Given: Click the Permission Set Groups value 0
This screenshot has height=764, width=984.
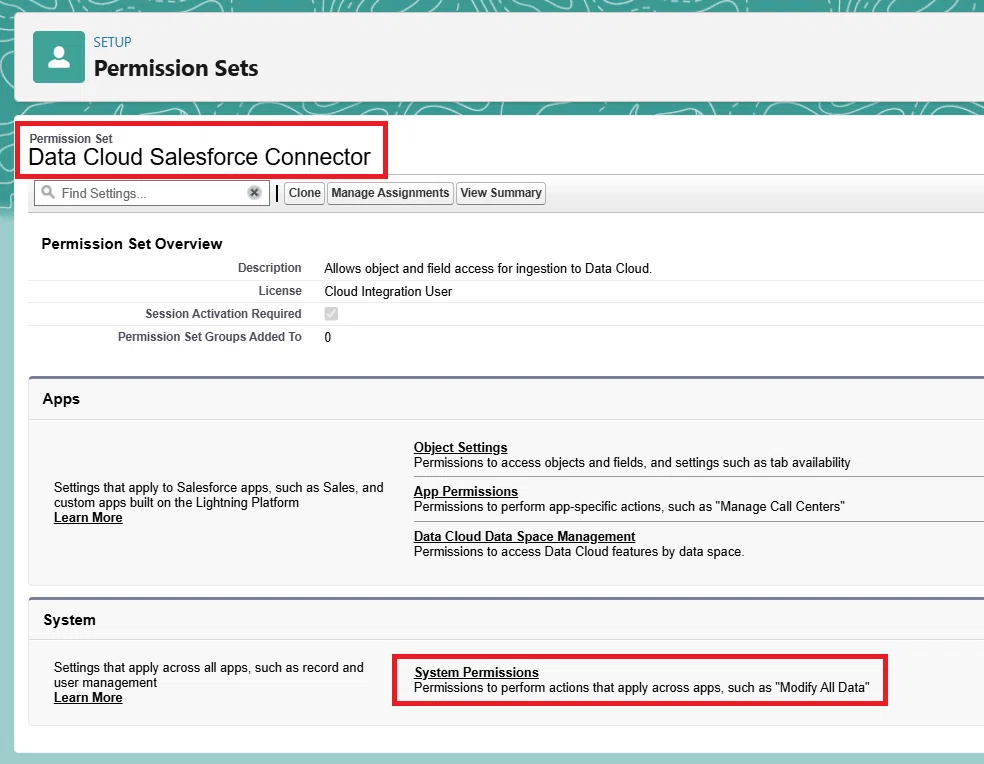Looking at the screenshot, I should point(328,337).
